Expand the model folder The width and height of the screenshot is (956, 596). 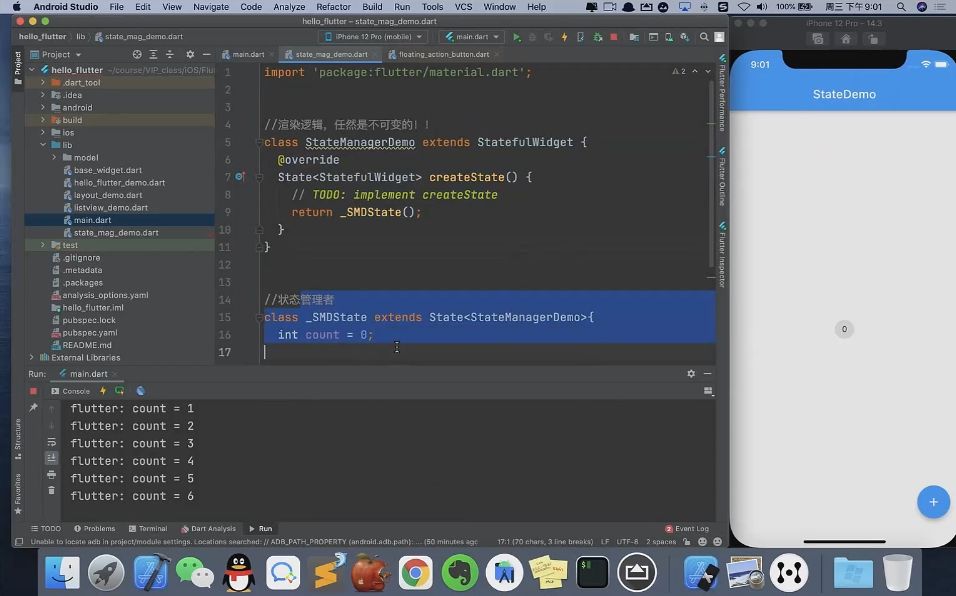click(x=54, y=157)
